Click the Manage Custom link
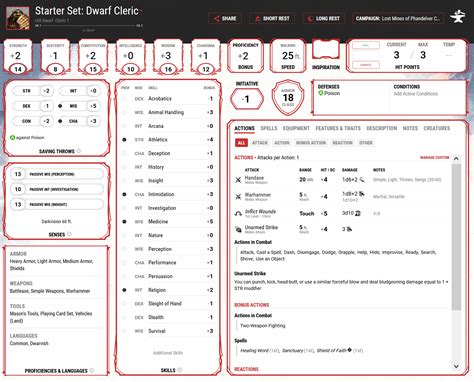The height and width of the screenshot is (382, 474). (434, 157)
